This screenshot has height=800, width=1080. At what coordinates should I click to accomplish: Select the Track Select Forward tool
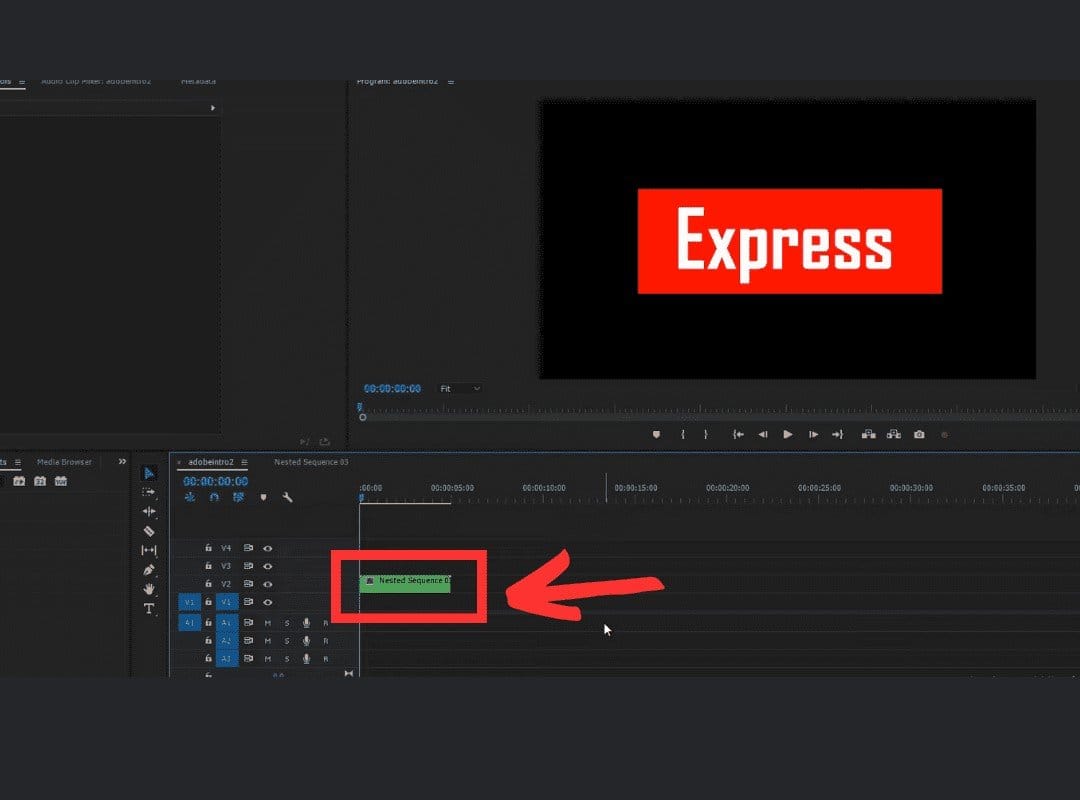pyautogui.click(x=150, y=493)
